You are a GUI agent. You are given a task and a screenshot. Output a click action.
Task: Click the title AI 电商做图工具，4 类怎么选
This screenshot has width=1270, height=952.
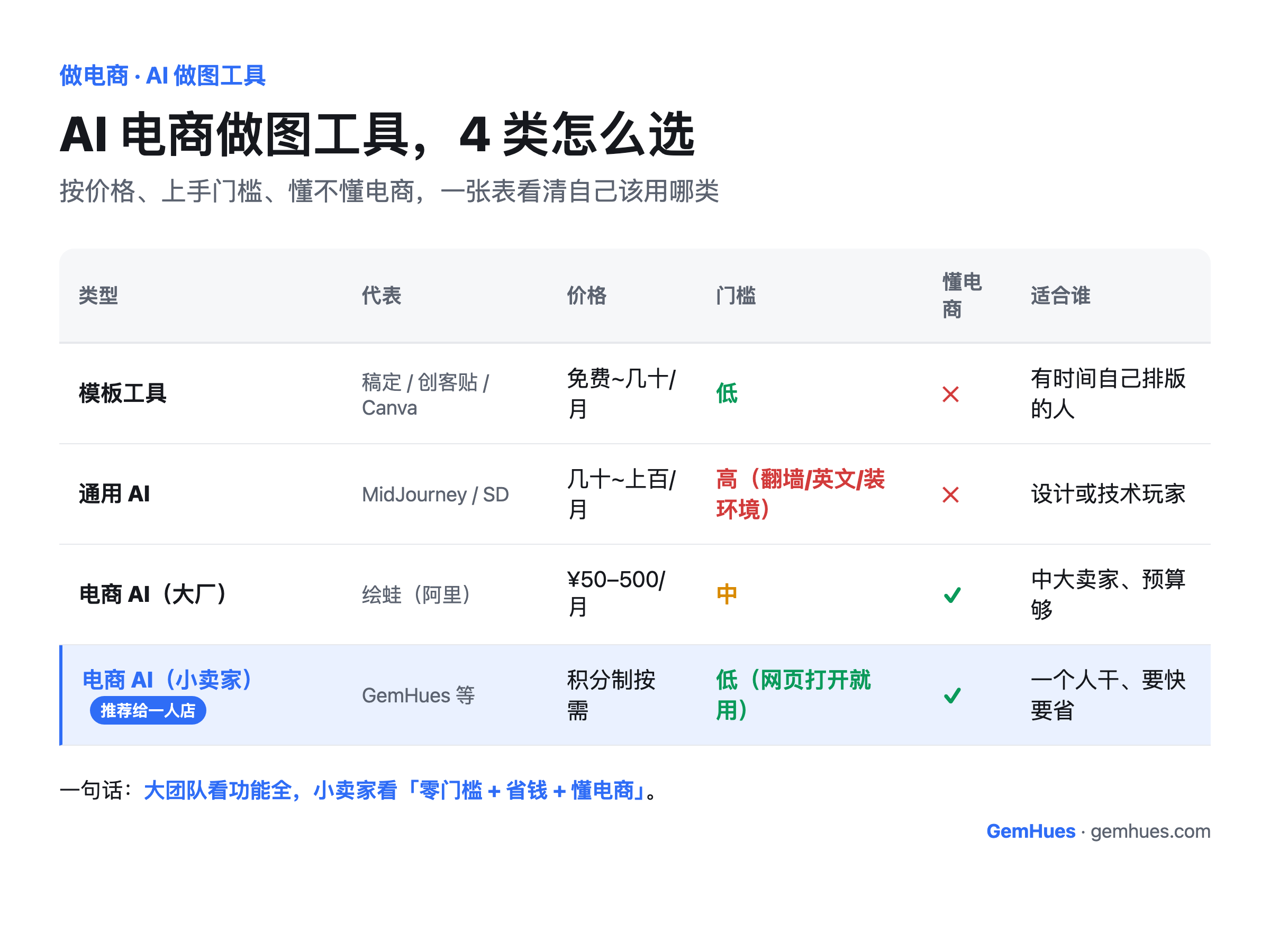[377, 135]
